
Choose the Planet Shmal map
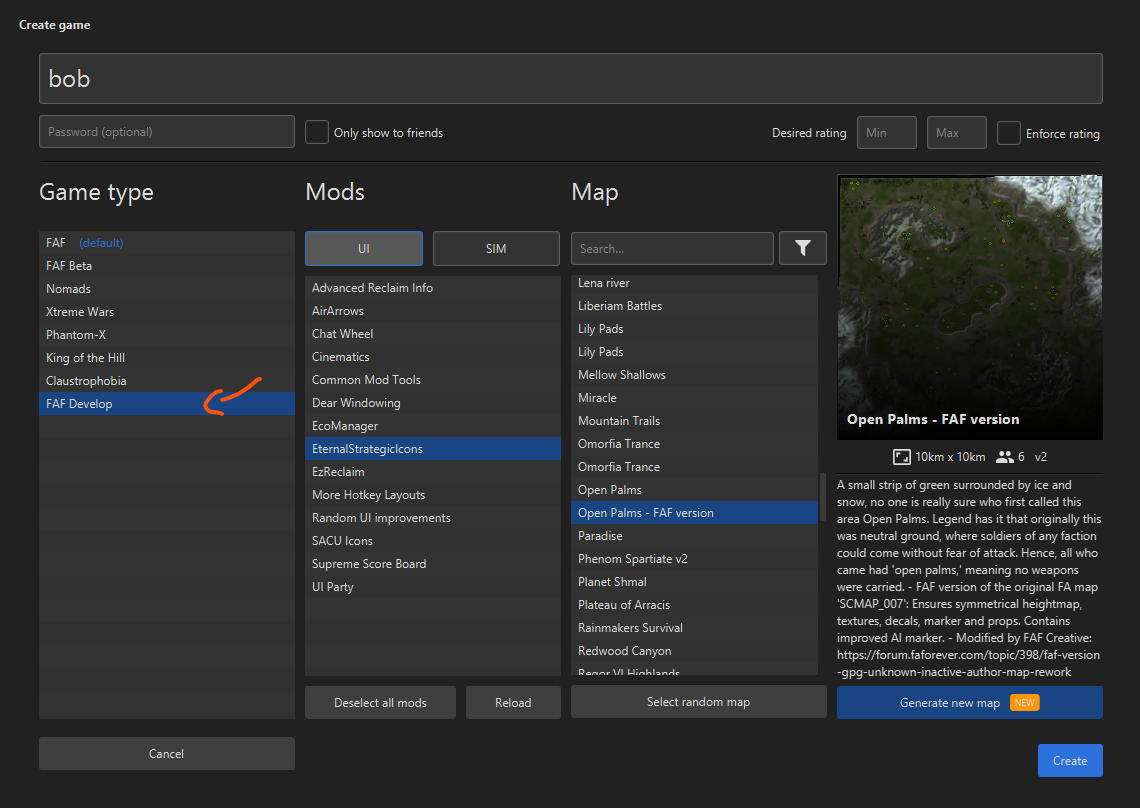point(694,582)
